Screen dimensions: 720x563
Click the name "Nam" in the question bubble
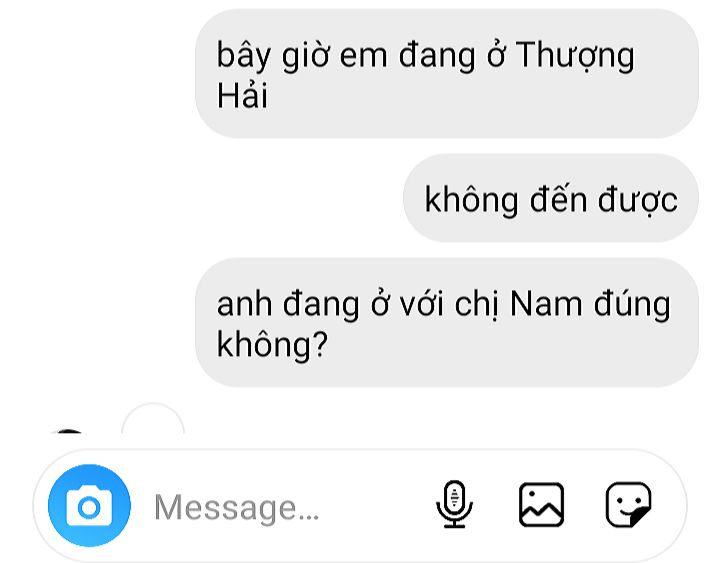pos(546,304)
